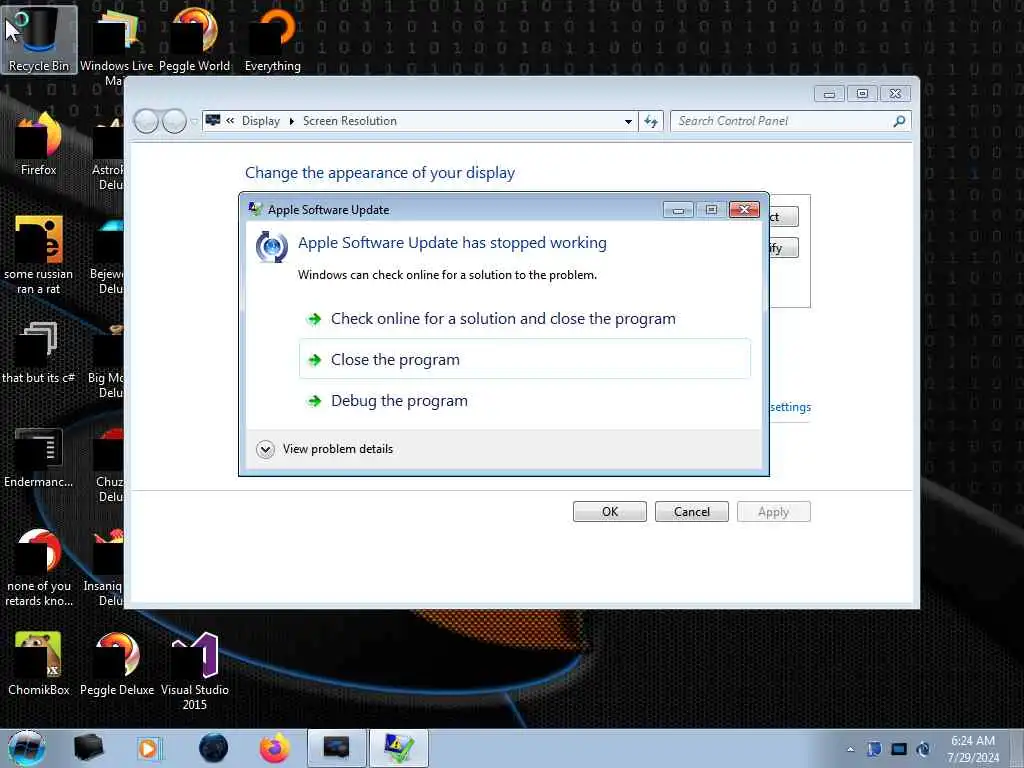Click the Back navigation button

point(146,121)
